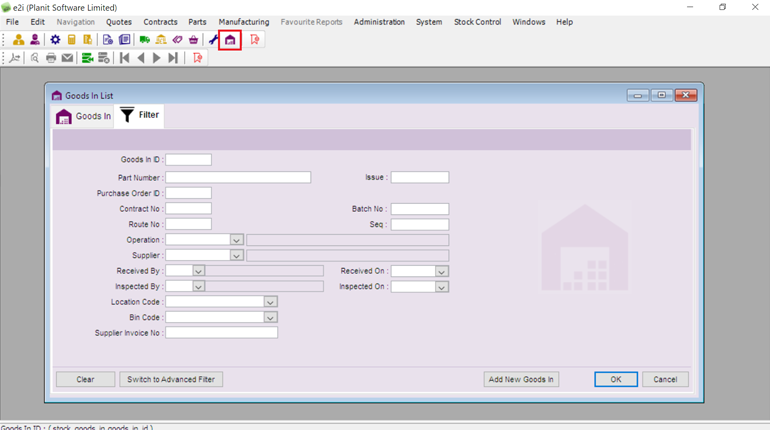The image size is (770, 430).
Task: Open the blue wrench tool icon
Action: (x=213, y=40)
